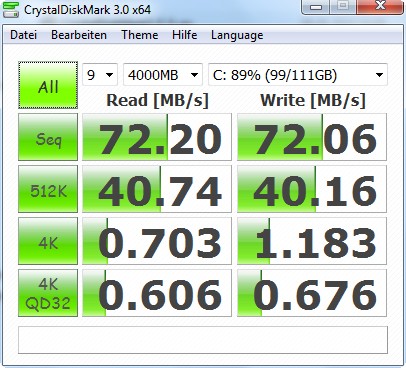406x368 pixels.
Task: Click the CrystalDiskMark title bar app icon
Action: [10, 9]
